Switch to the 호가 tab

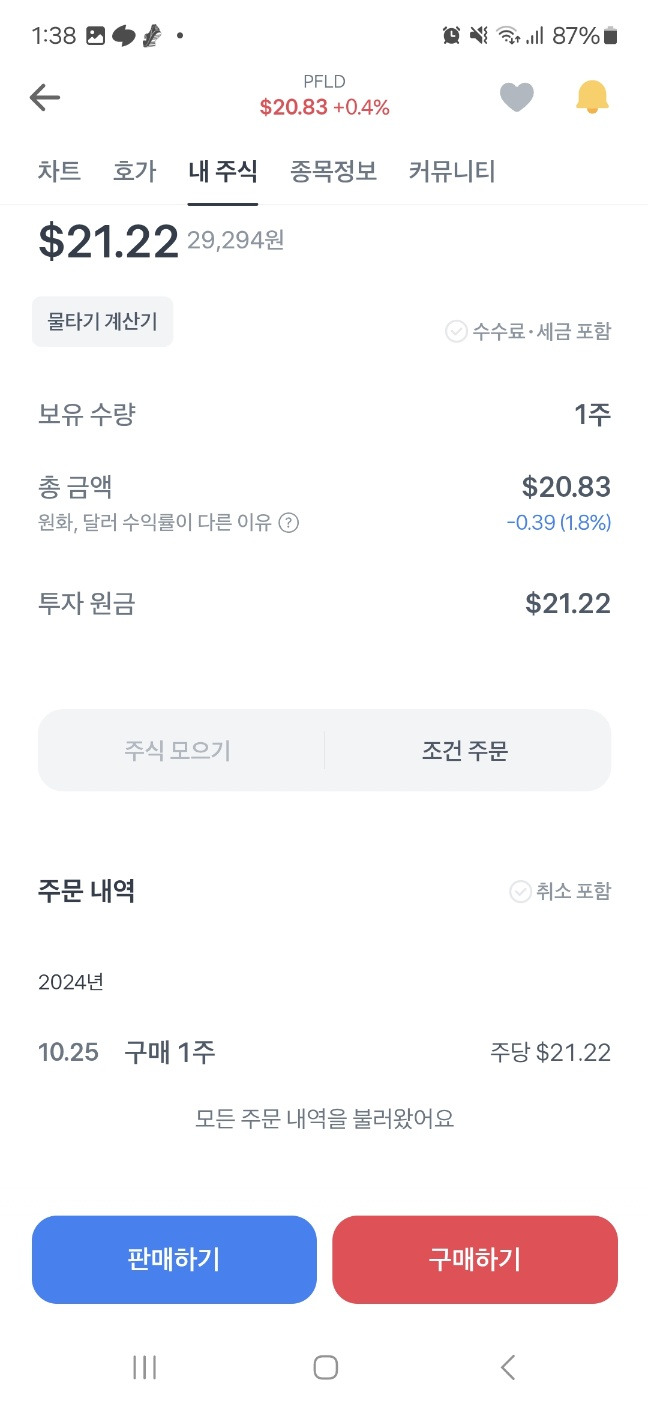[x=135, y=171]
